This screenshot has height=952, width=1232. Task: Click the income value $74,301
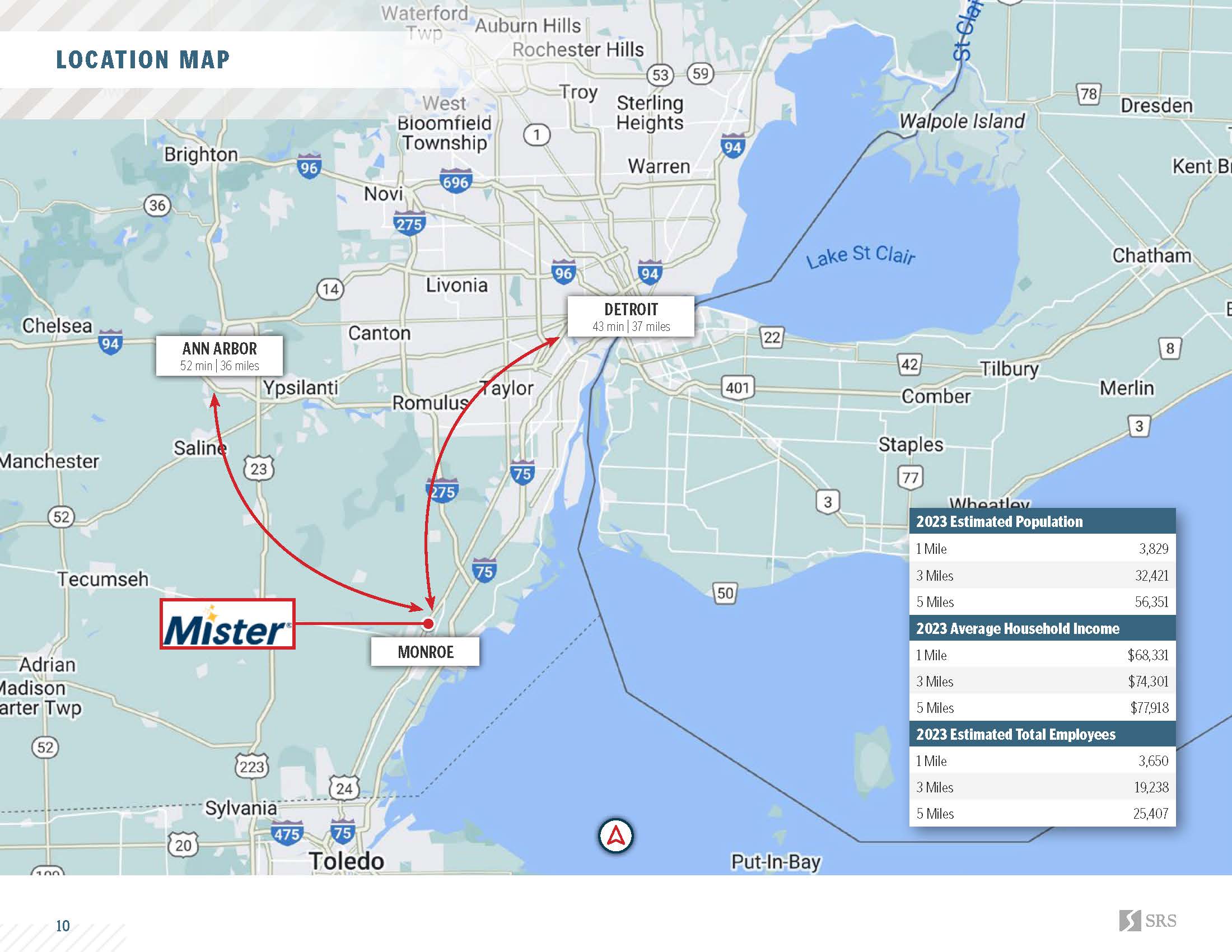tap(1148, 682)
